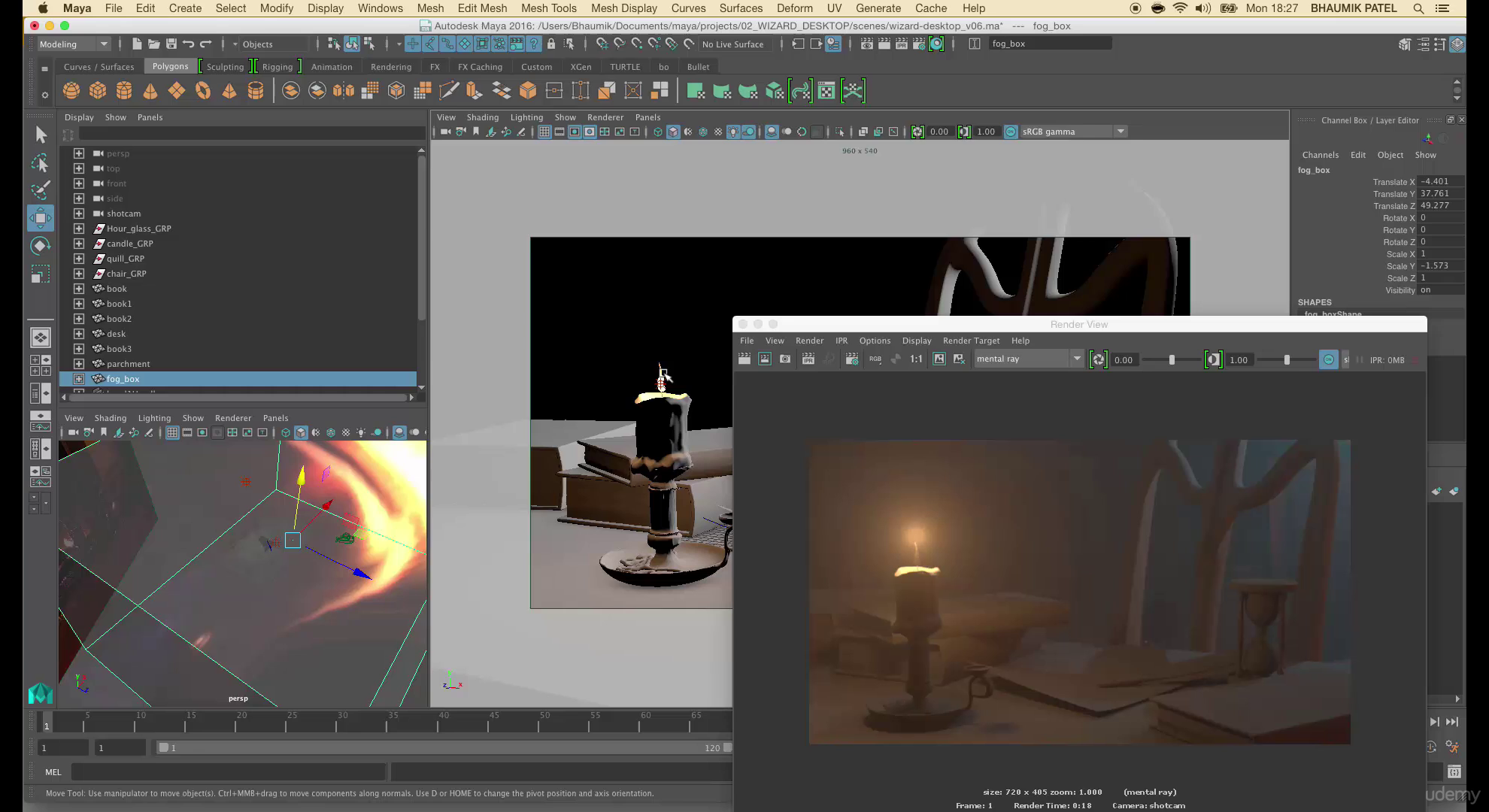
Task: Open Render menu in Render View
Action: [809, 341]
